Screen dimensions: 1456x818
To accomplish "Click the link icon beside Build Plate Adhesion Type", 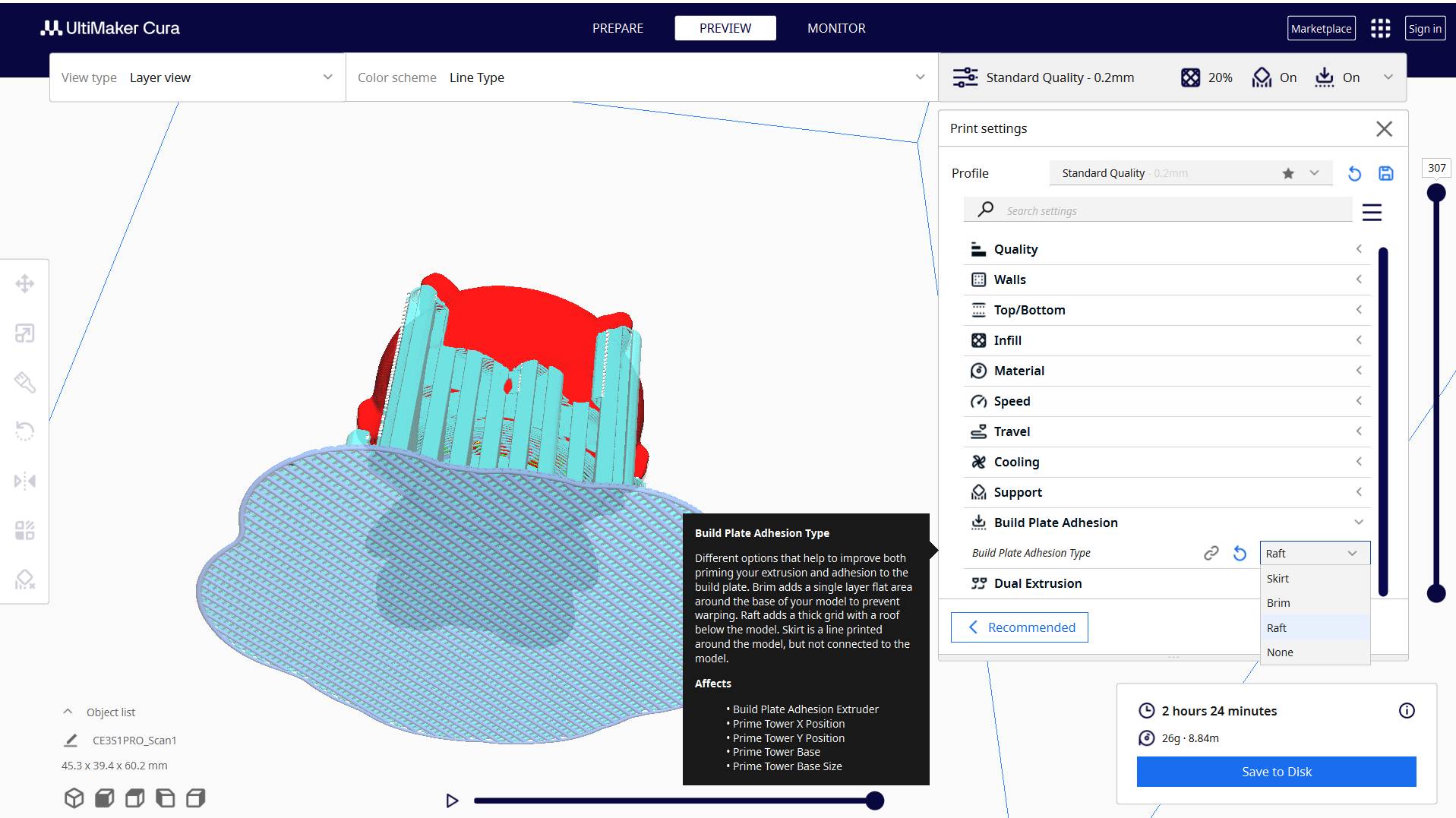I will pos(1211,553).
